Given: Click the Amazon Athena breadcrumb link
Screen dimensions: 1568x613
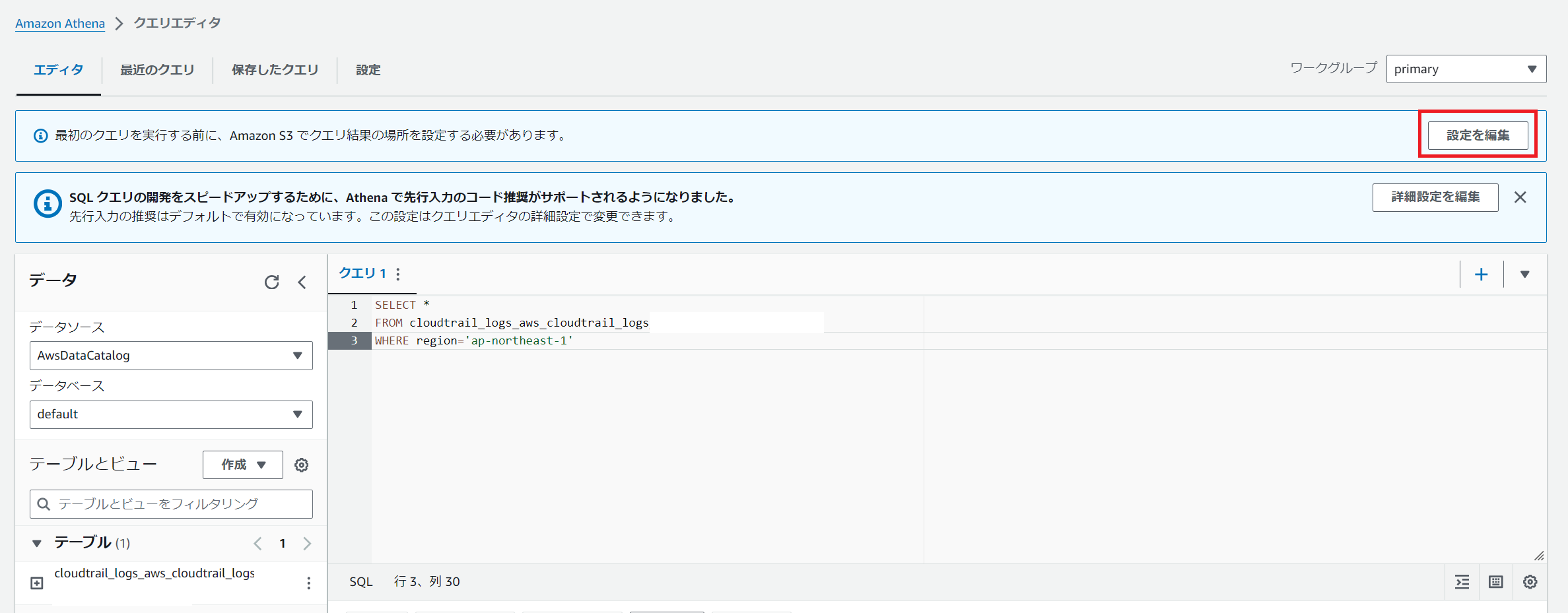Looking at the screenshot, I should pos(60,23).
